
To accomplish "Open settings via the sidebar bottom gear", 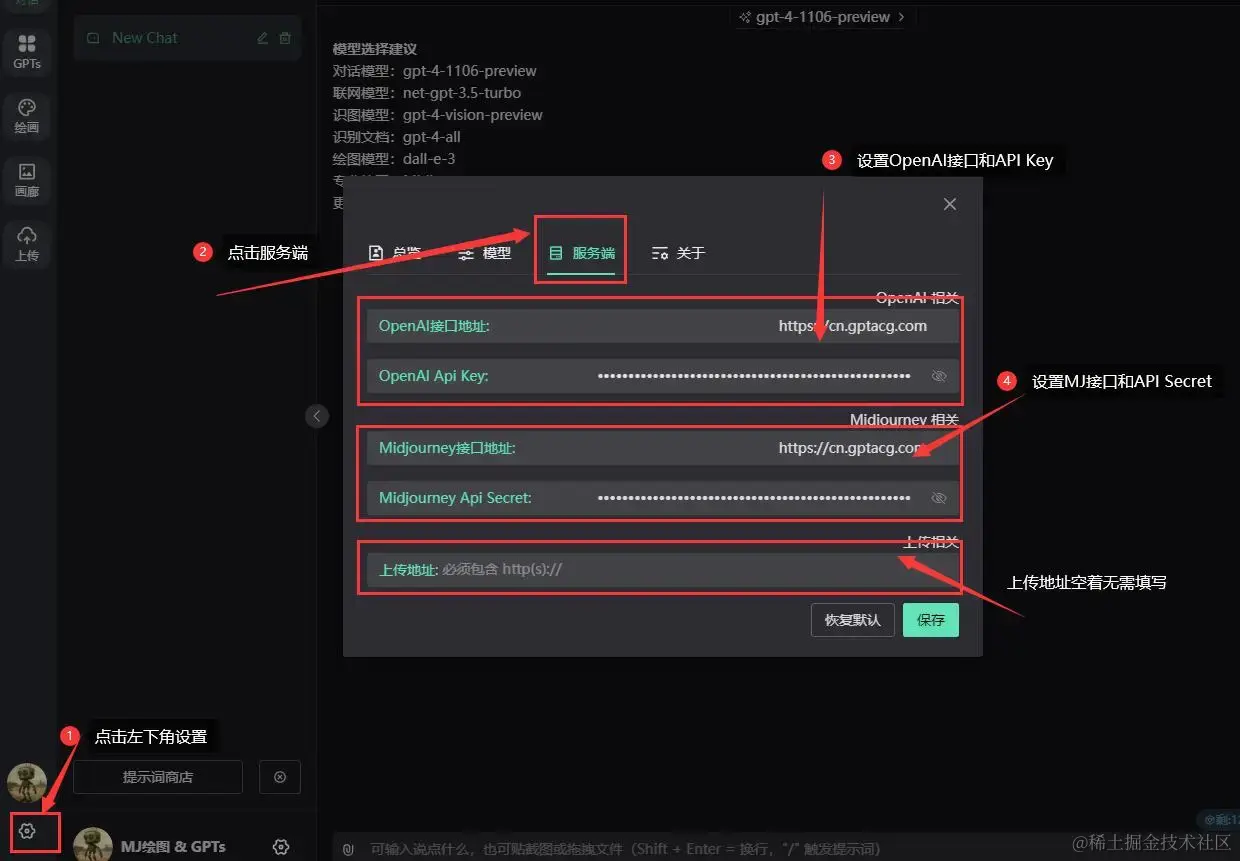I will coord(27,831).
